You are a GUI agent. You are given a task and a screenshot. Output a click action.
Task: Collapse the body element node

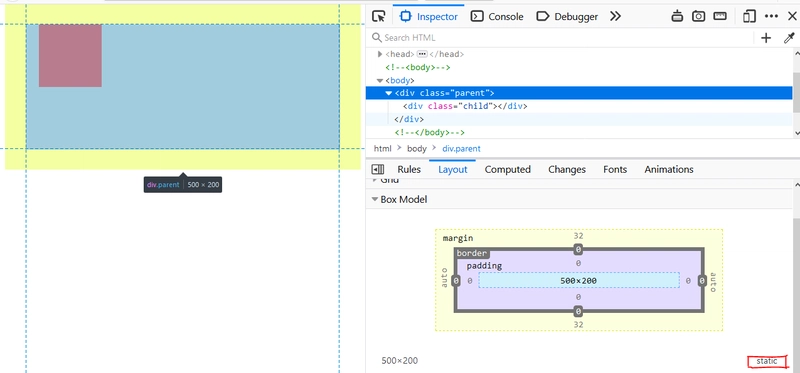[x=380, y=81]
